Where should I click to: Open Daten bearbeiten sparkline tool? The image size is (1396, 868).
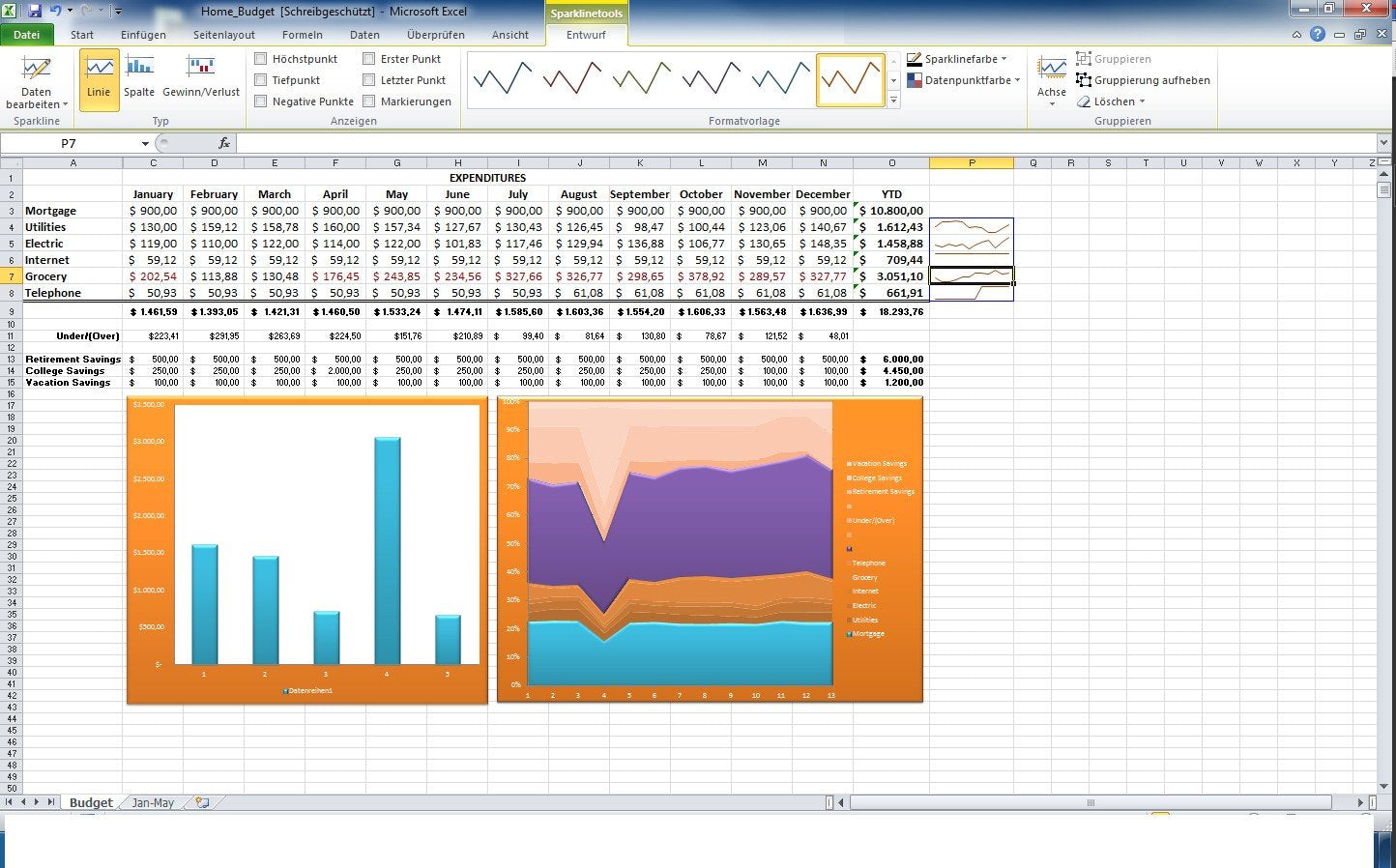pos(37,82)
